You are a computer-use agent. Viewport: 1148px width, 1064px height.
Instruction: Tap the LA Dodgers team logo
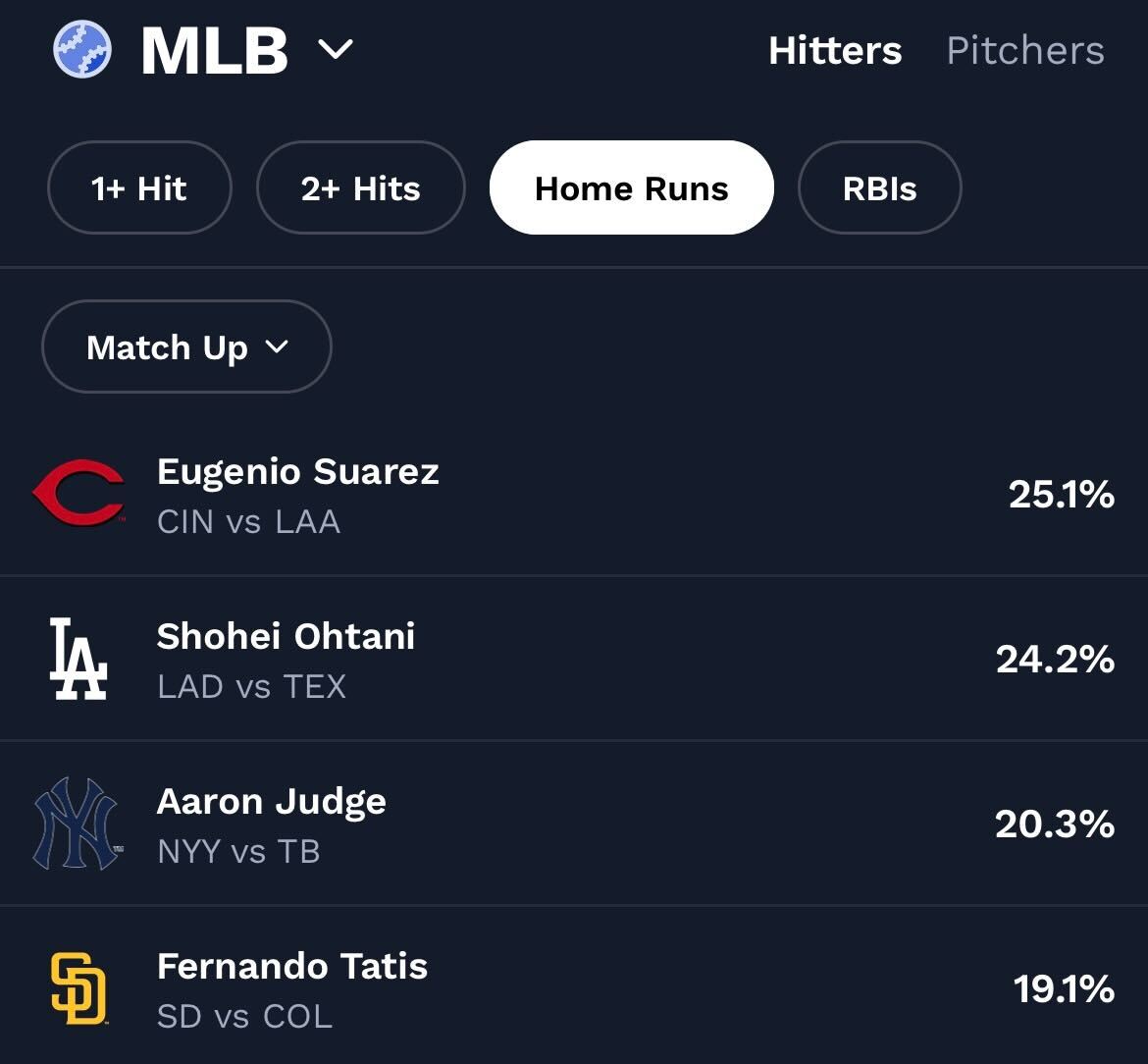pyautogui.click(x=78, y=659)
